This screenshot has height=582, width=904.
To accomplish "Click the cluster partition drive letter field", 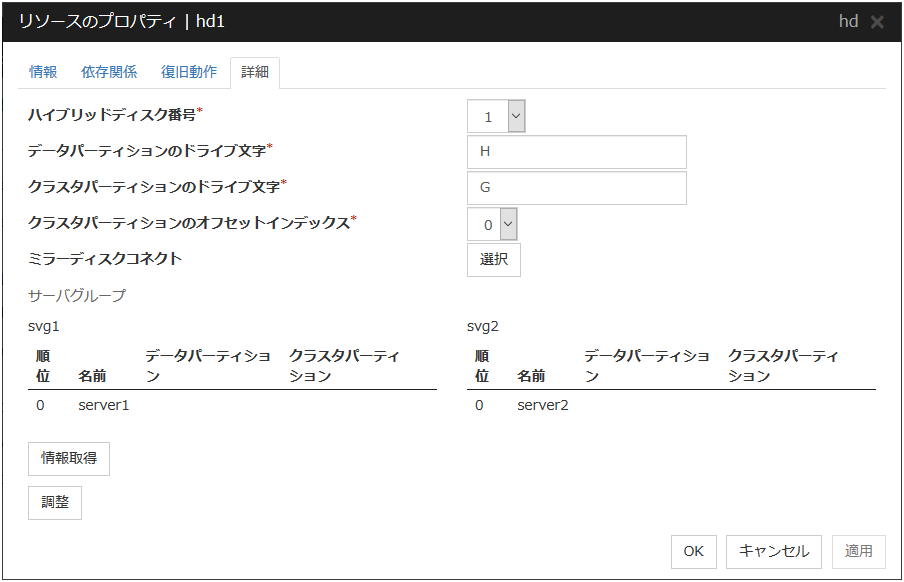I will 576,187.
